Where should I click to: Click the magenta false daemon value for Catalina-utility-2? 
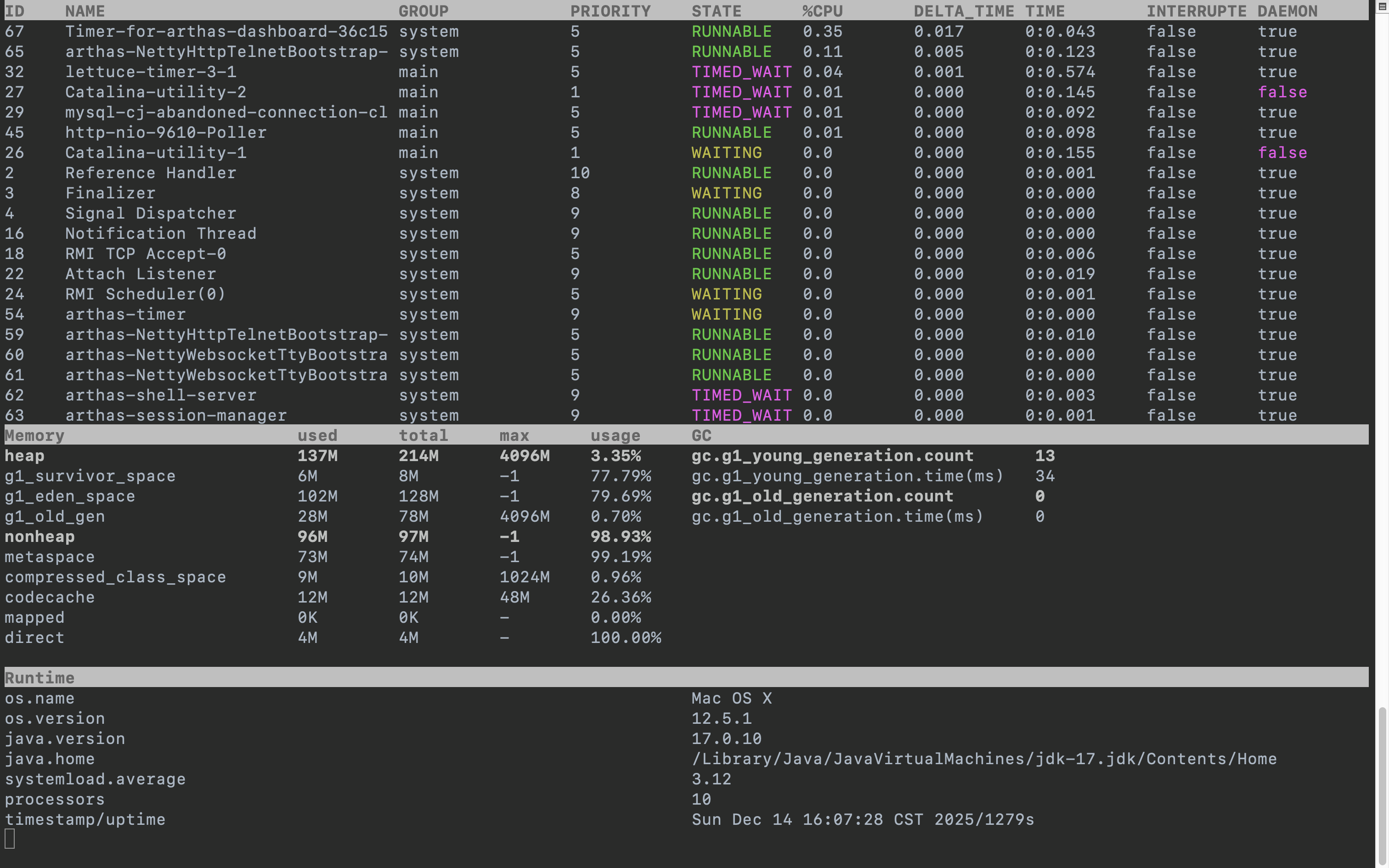1282,92
